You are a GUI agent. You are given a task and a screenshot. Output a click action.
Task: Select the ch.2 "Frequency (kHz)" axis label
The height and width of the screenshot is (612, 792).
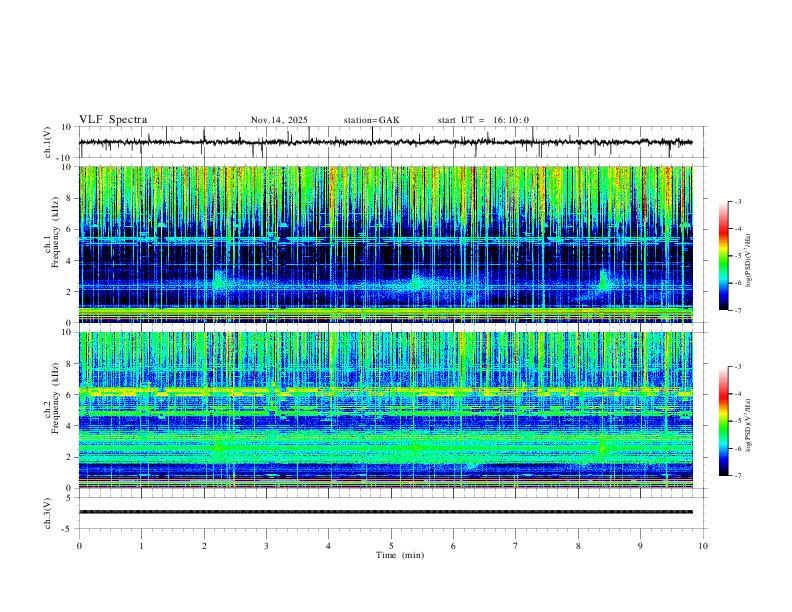coord(55,398)
